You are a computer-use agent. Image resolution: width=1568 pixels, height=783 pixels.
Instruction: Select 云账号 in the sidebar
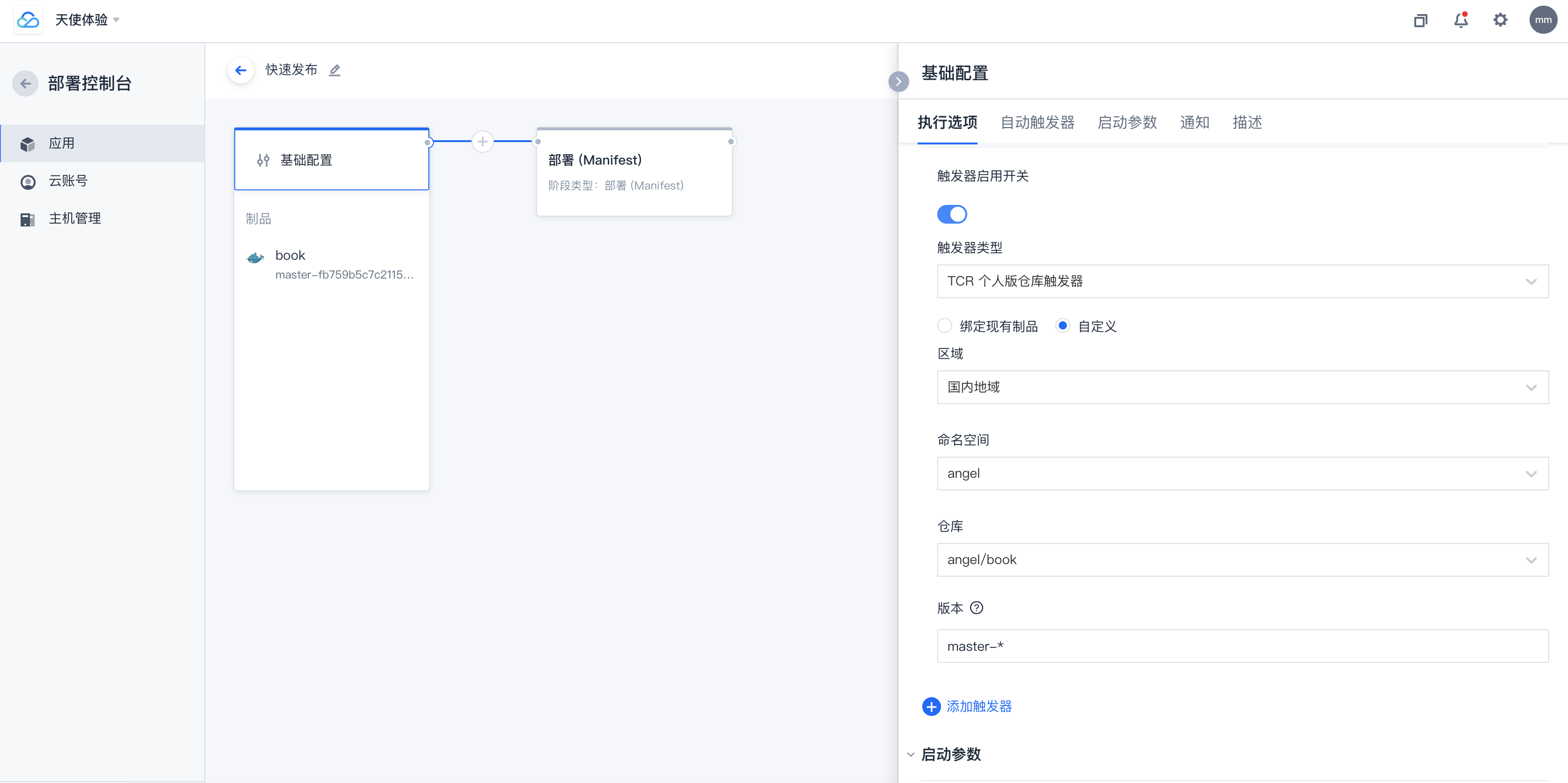[102, 181]
